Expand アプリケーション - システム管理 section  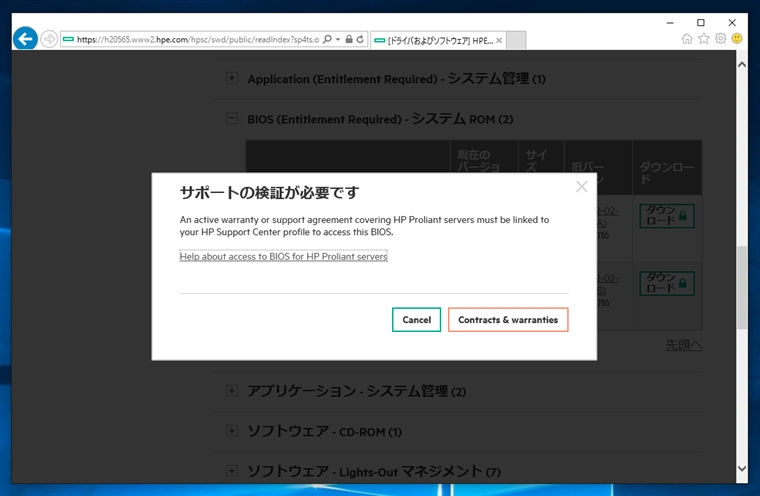(232, 391)
